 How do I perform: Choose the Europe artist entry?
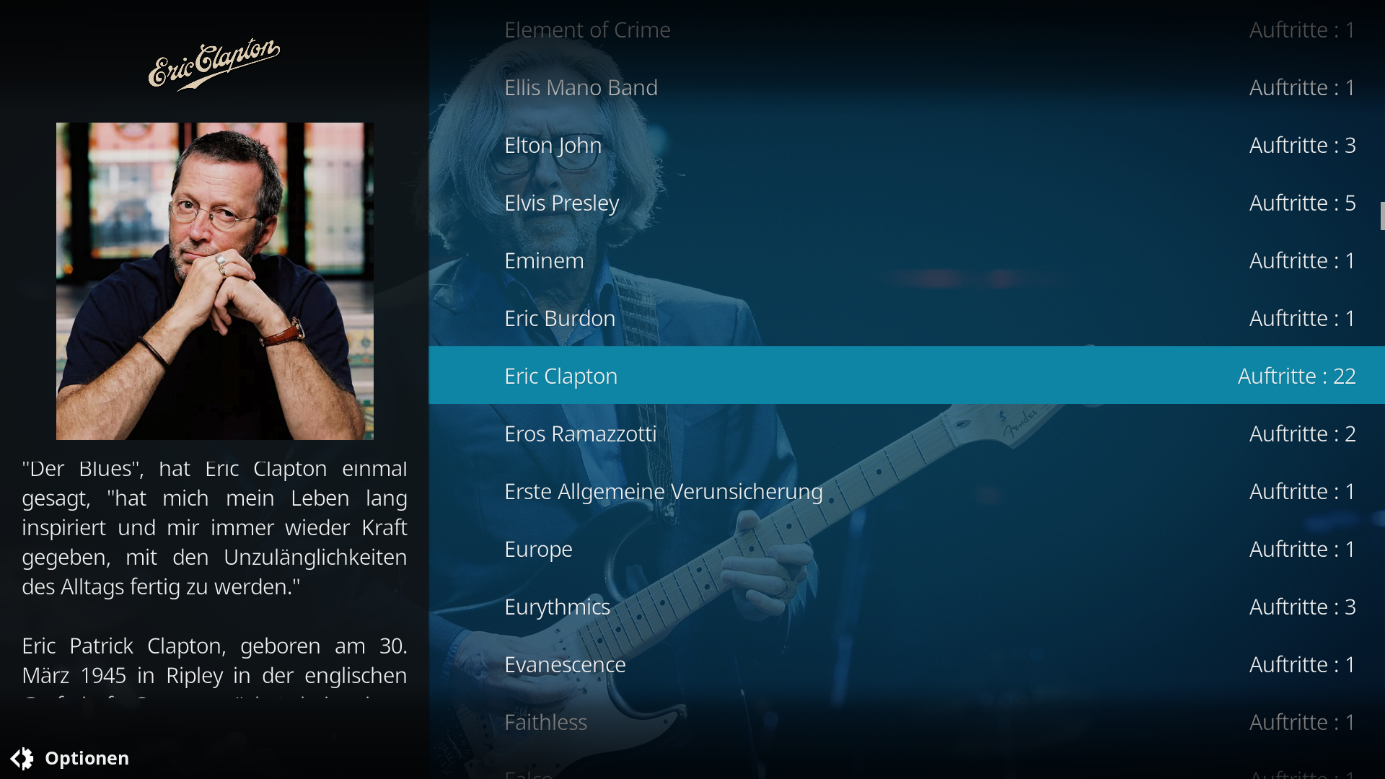pos(907,549)
